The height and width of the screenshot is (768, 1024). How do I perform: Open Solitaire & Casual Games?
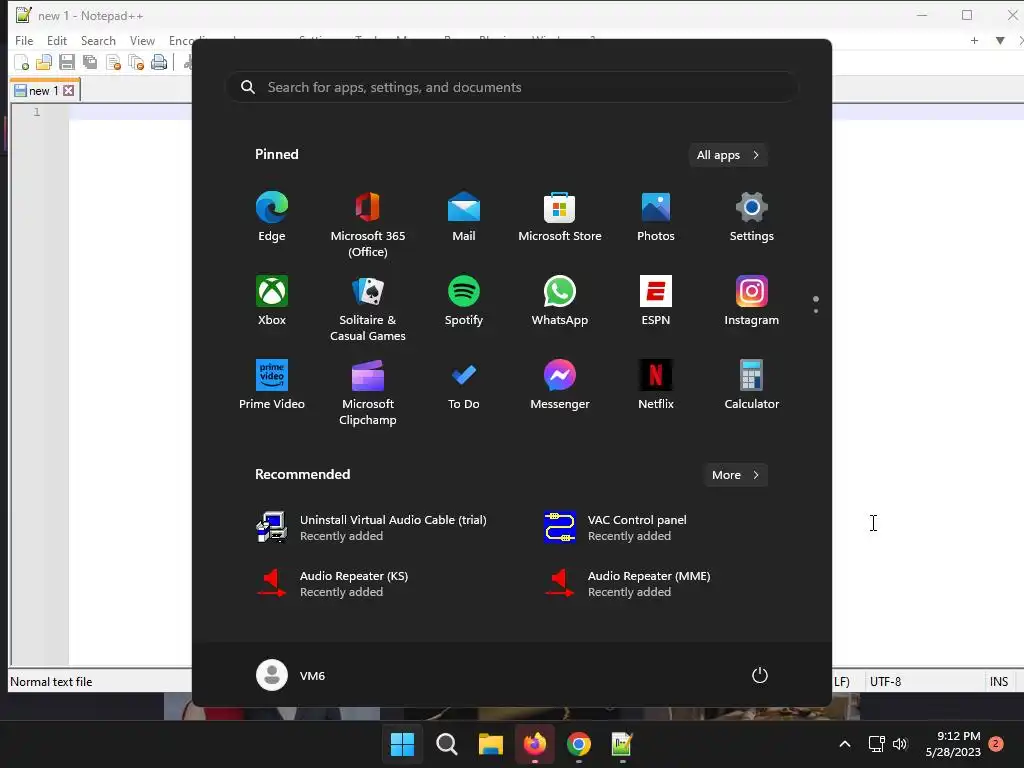368,309
